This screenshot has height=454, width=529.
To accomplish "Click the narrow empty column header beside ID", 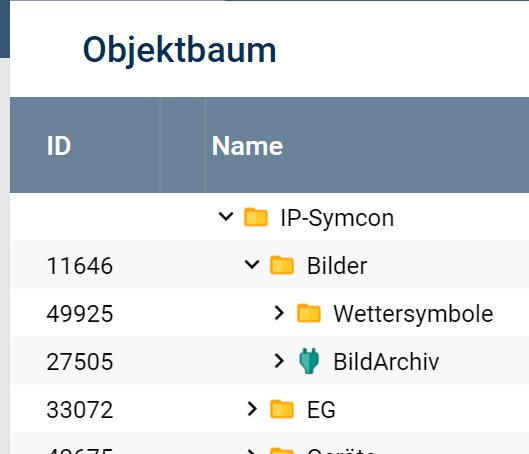I will pos(183,145).
